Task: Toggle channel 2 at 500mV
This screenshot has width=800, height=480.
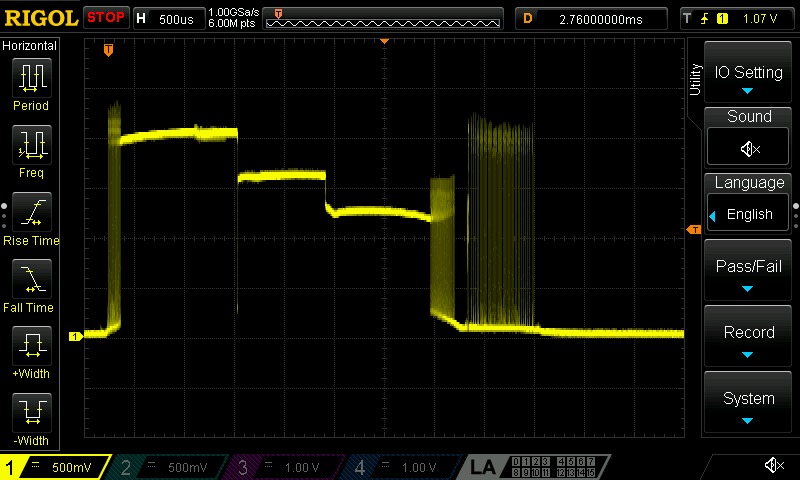Action: (167, 467)
